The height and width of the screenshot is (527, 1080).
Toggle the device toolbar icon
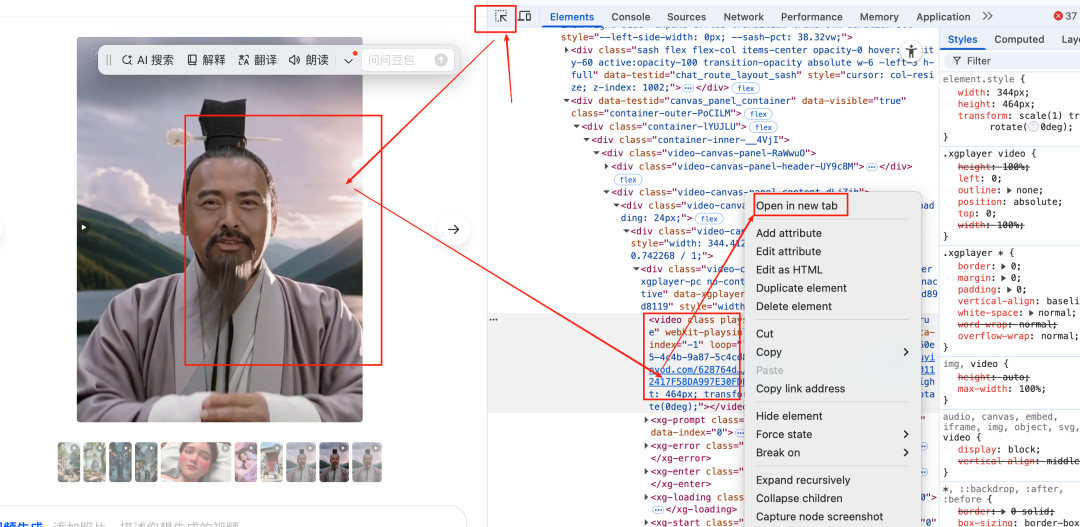click(524, 17)
